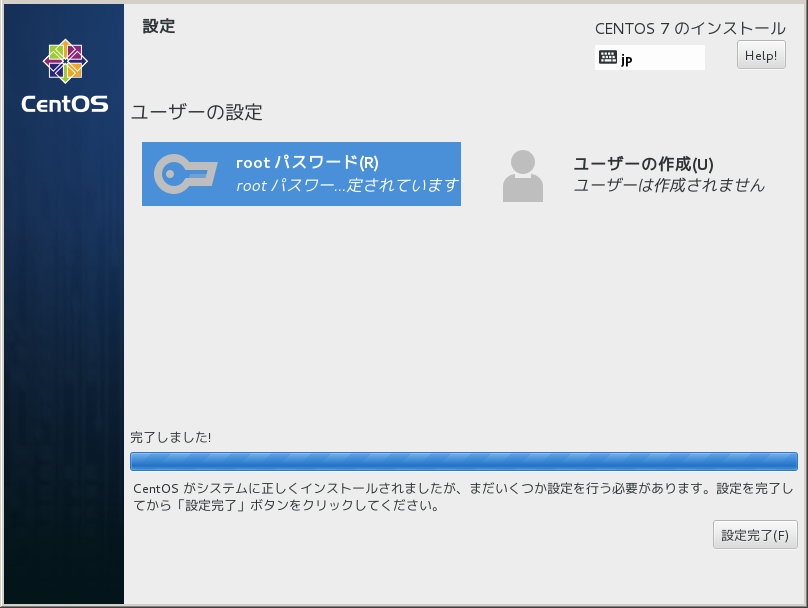Click ユーザーは作成されません status text
The width and height of the screenshot is (808, 608).
pyautogui.click(x=669, y=185)
